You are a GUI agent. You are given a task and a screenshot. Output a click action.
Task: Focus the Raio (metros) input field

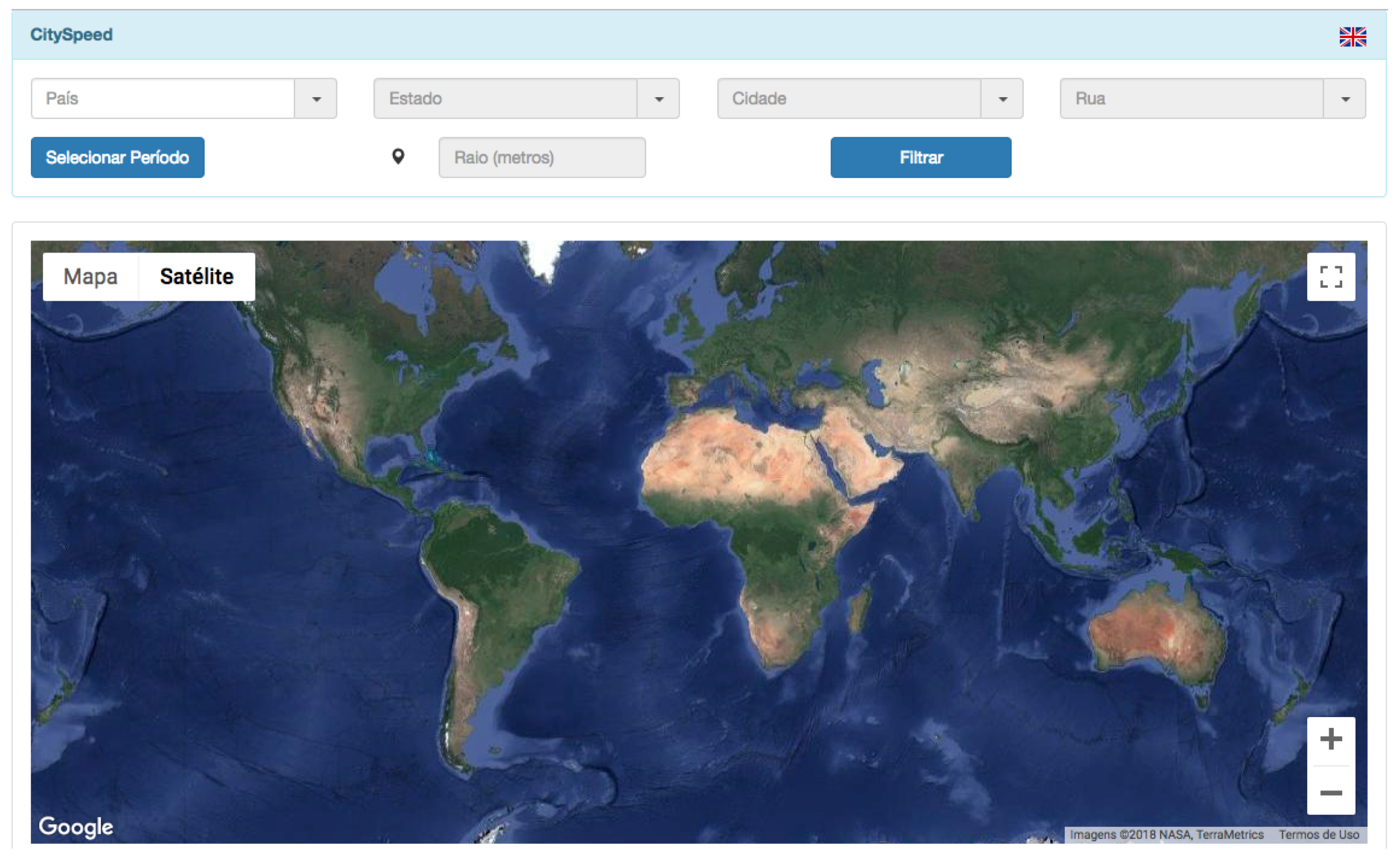click(542, 157)
